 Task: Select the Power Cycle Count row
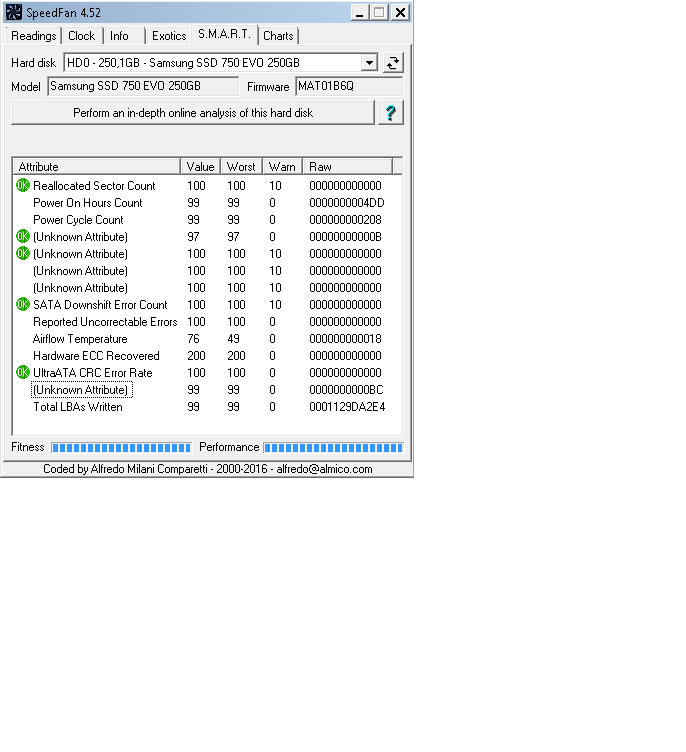[207, 220]
